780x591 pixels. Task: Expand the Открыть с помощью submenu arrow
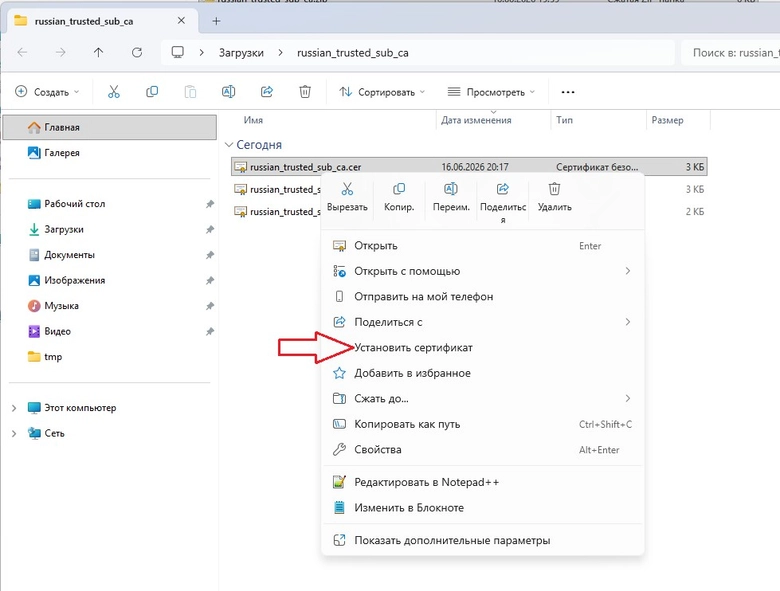(628, 271)
